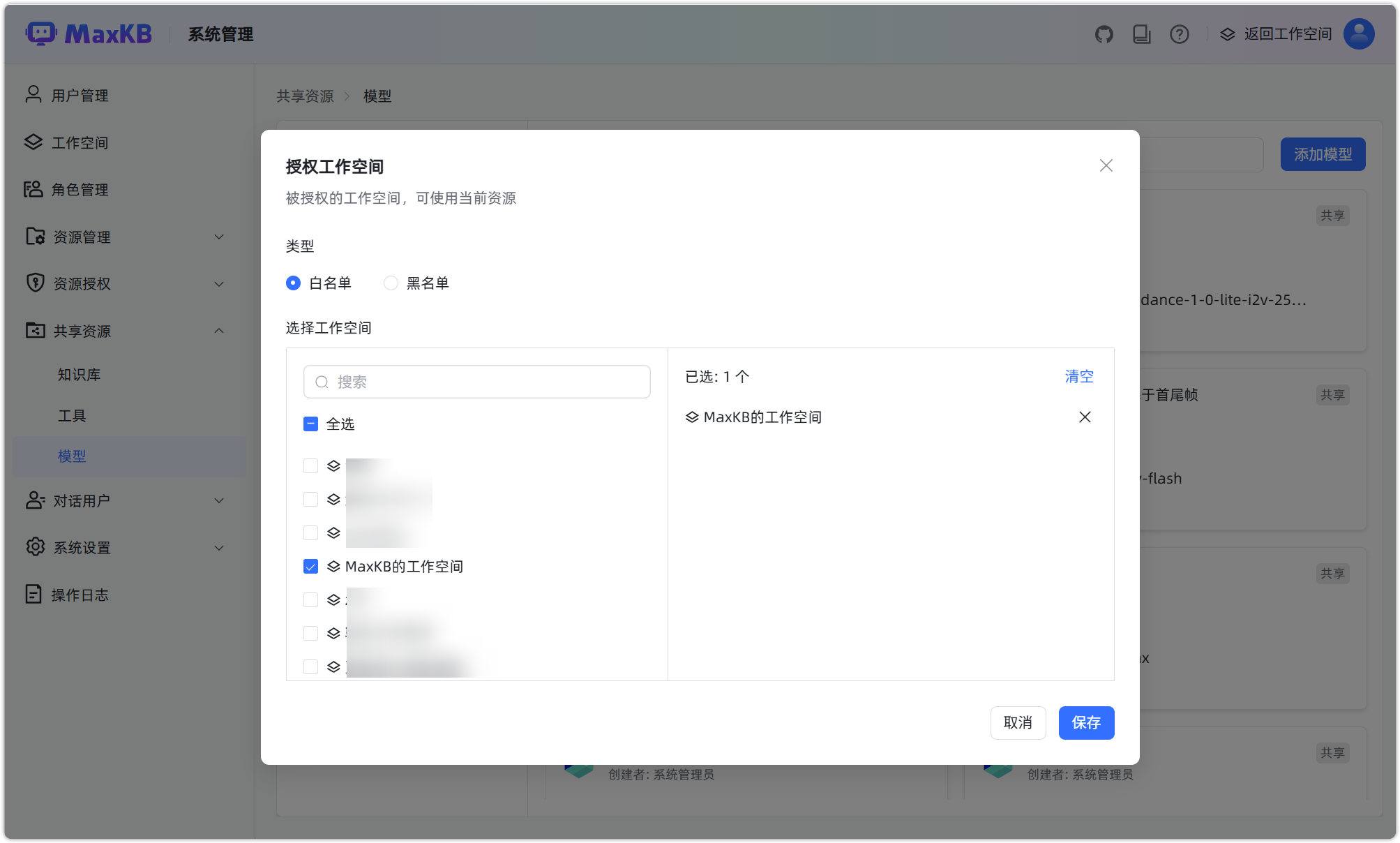Click the workspace search input field
This screenshot has height=843, width=1400.
point(477,382)
